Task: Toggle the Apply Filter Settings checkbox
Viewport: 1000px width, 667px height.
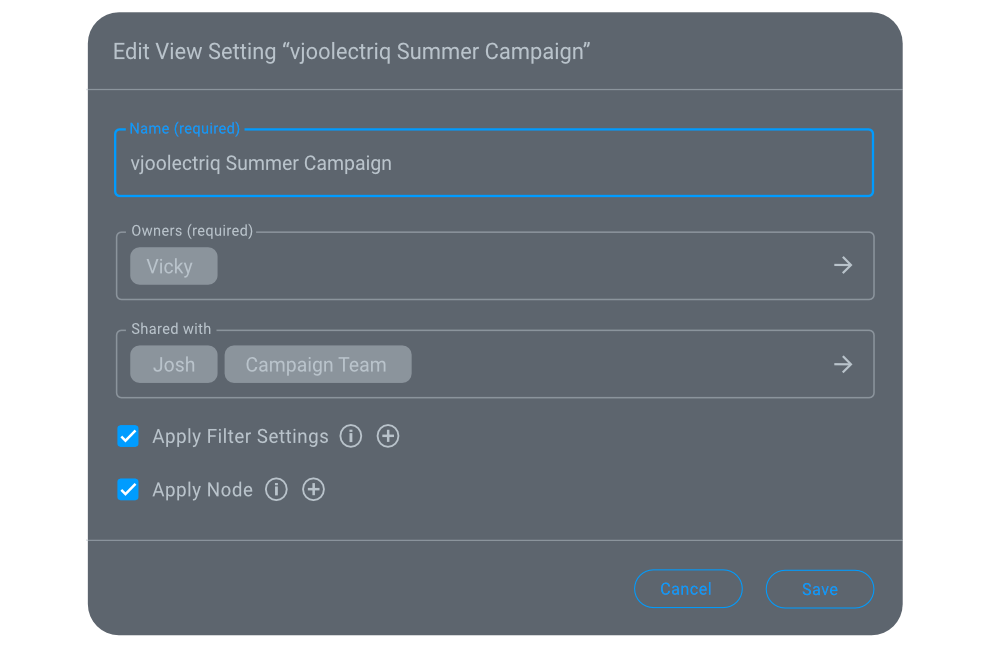Action: click(x=128, y=436)
